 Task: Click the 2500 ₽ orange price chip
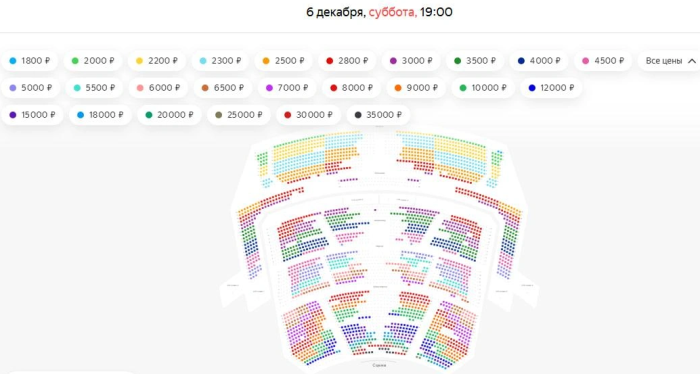[x=283, y=61]
